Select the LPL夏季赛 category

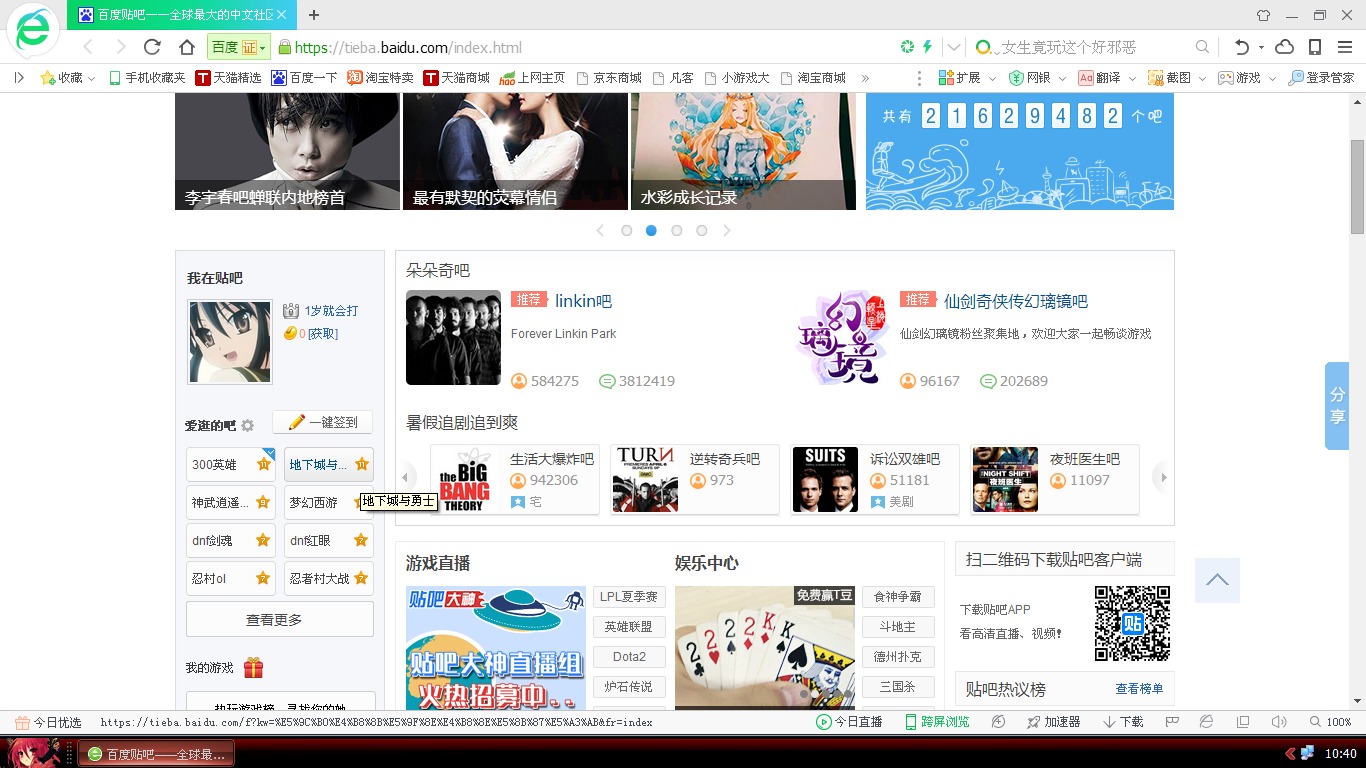(x=629, y=597)
